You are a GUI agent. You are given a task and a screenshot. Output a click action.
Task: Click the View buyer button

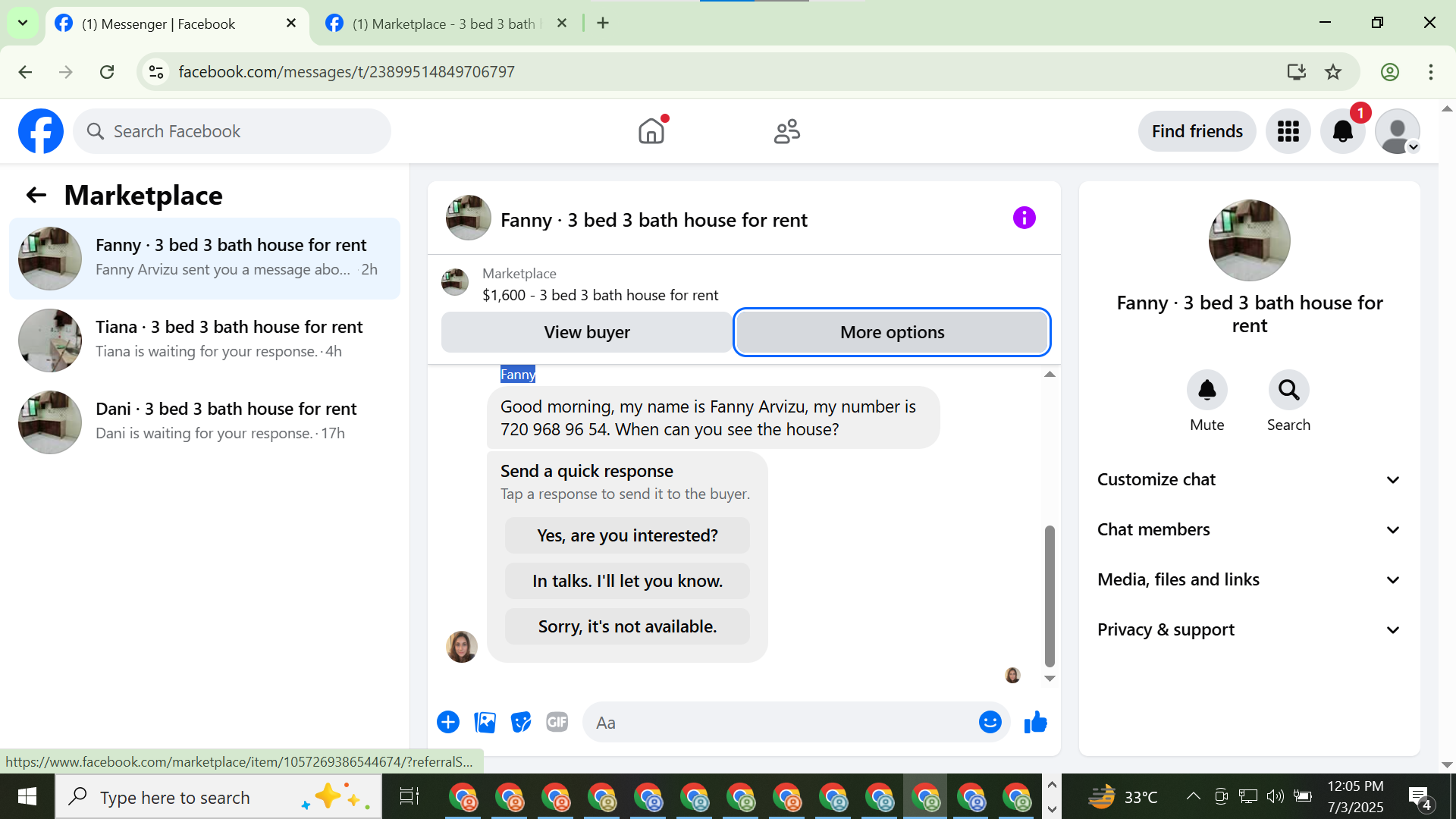586,332
